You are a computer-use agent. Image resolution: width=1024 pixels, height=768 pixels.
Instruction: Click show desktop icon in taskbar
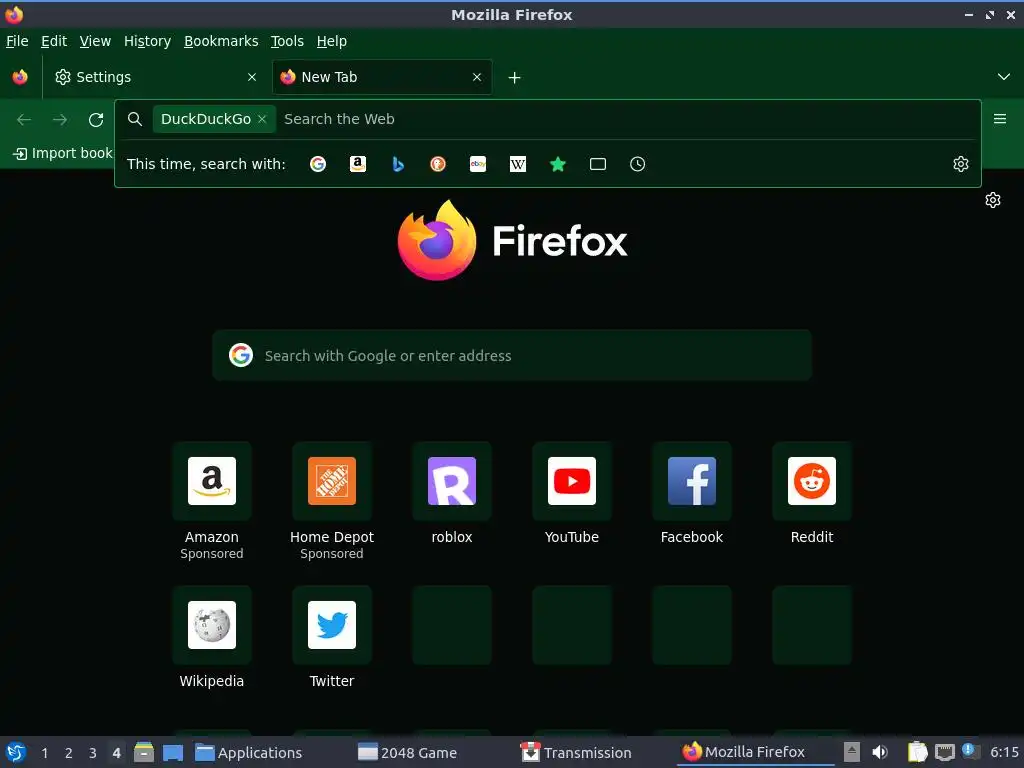[x=173, y=752]
